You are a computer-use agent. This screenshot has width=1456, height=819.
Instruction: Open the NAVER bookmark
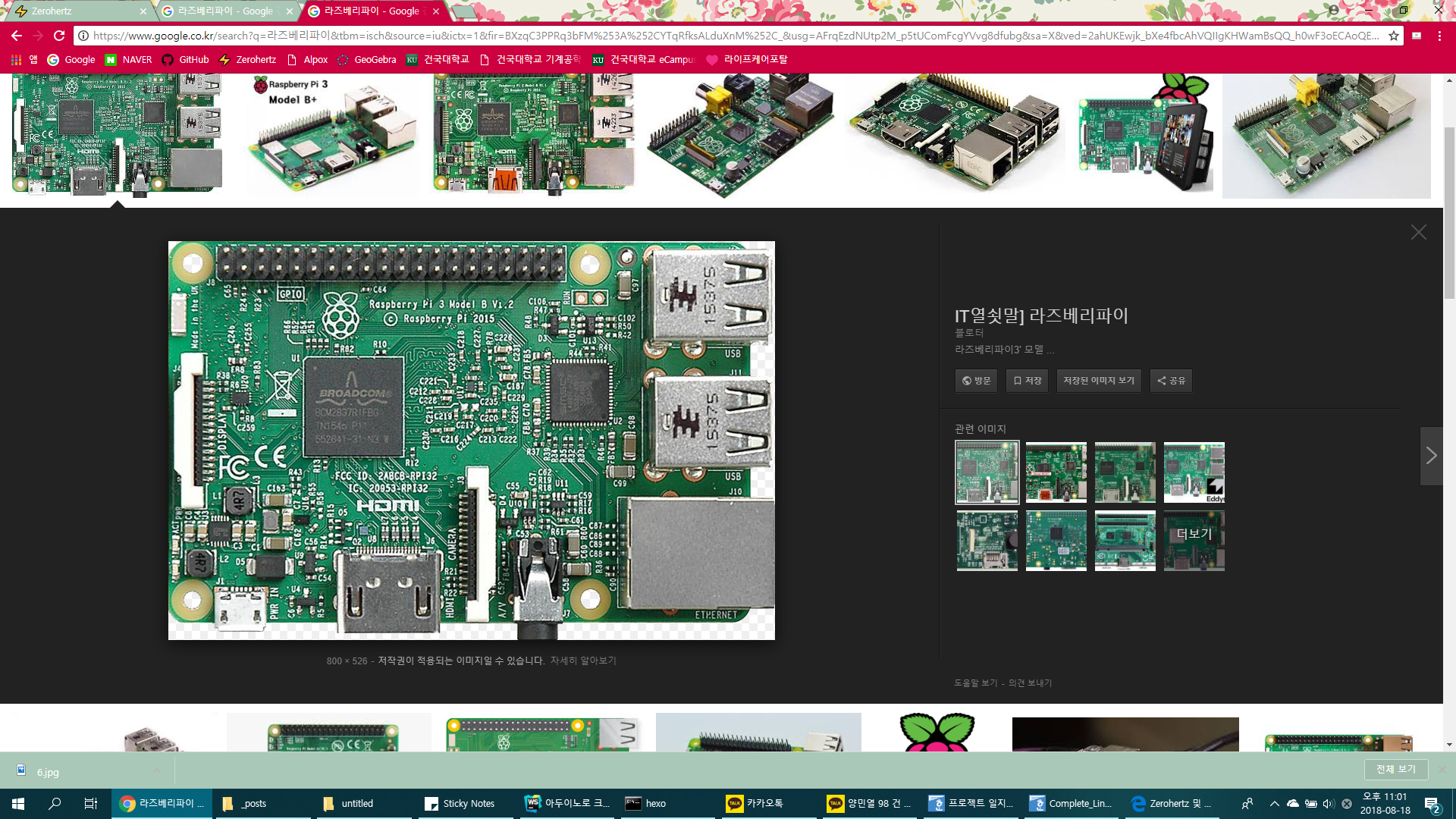128,59
